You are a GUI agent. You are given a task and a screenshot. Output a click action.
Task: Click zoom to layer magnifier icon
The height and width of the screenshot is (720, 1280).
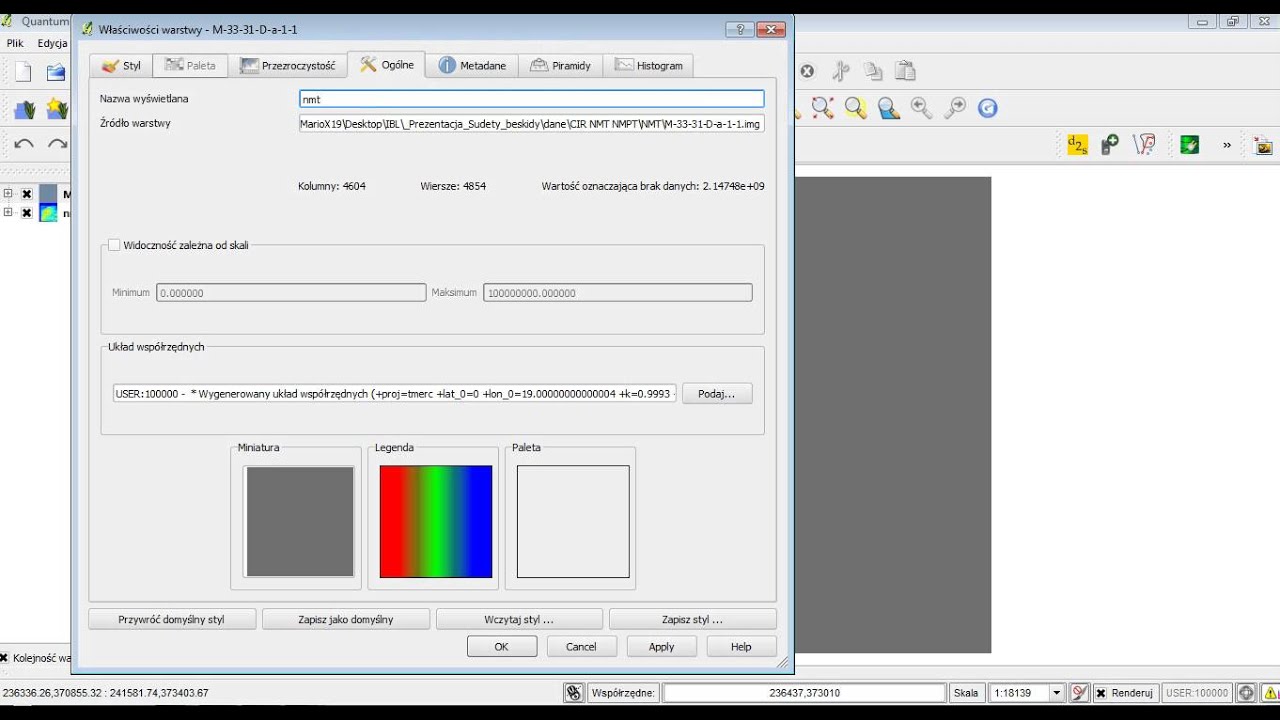pyautogui.click(x=888, y=107)
